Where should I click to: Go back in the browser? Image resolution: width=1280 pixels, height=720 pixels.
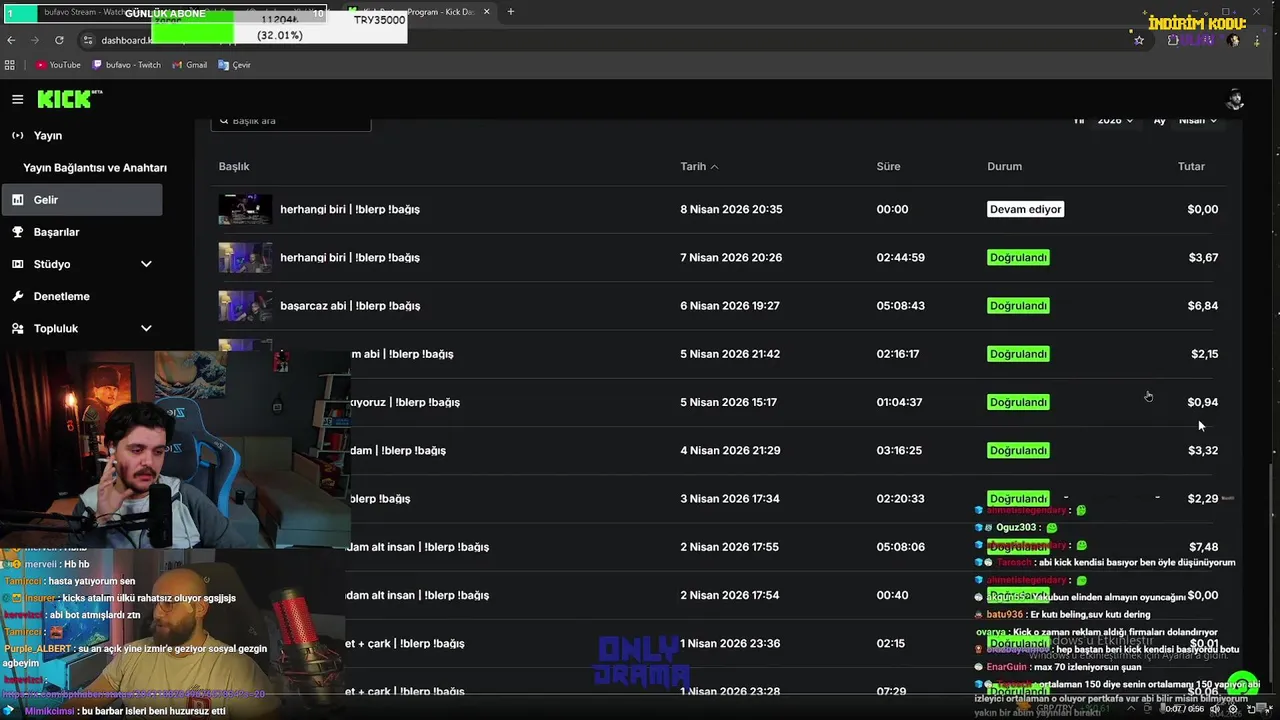(x=11, y=40)
